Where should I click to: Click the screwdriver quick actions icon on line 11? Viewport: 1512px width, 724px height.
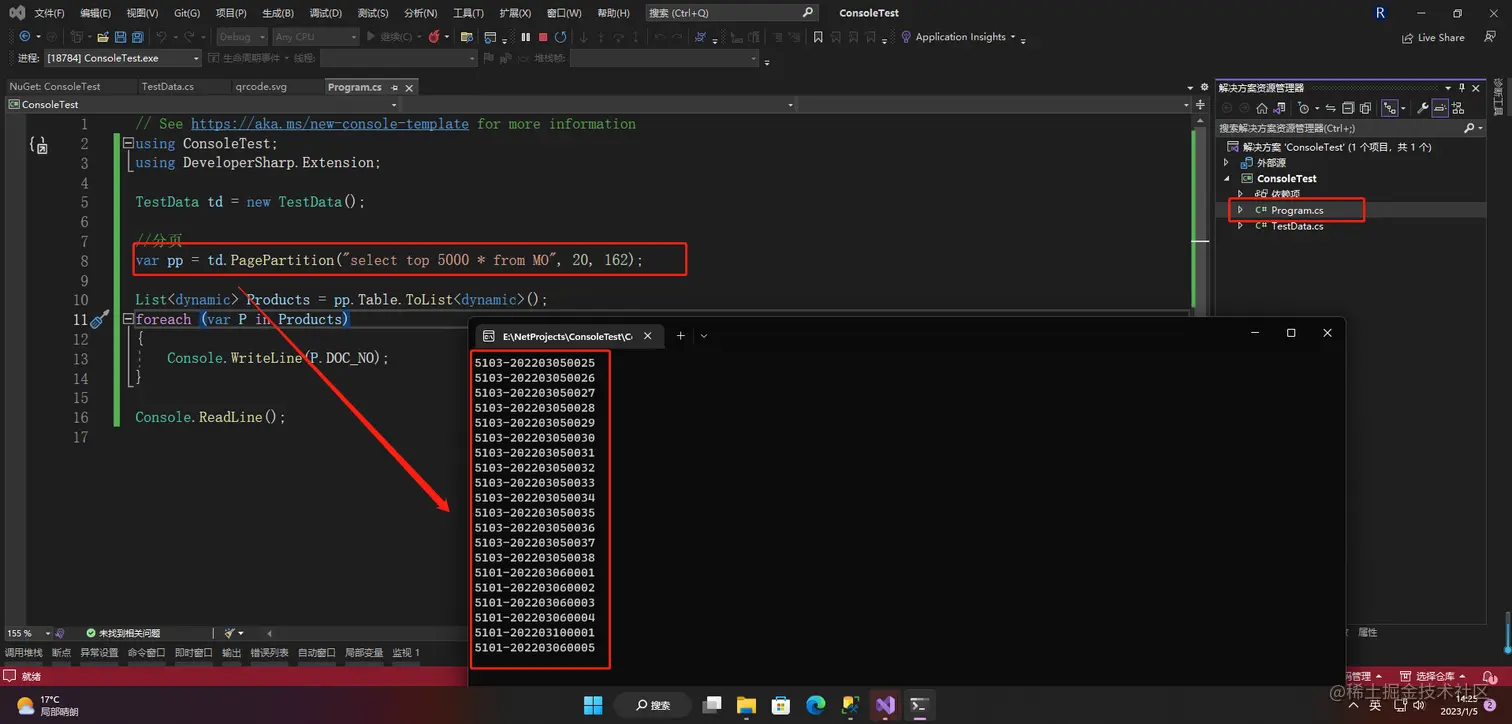(99, 319)
